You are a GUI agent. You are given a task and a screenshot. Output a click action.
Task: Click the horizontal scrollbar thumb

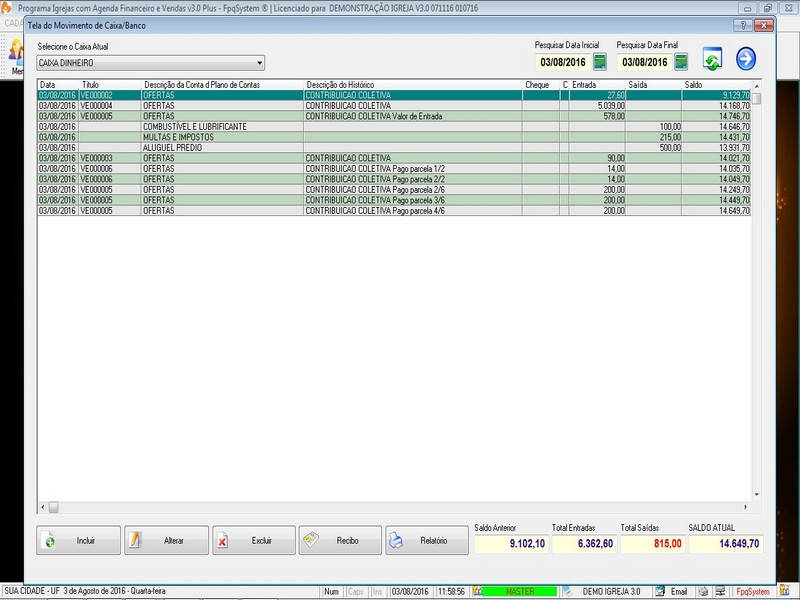[53, 507]
